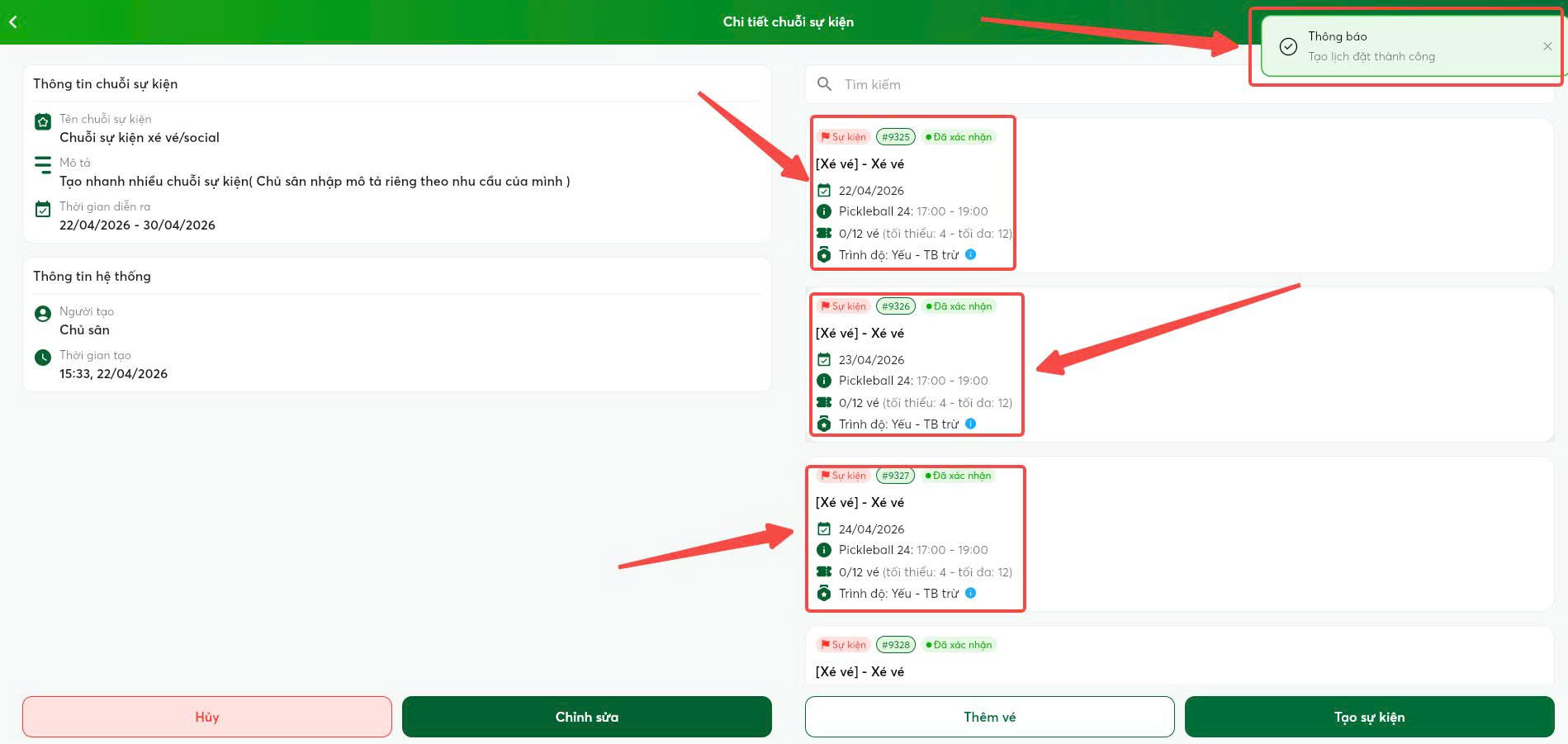This screenshot has width=1568, height=744.
Task: Click the skill level icon on the 24/04/2026 event
Action: [x=824, y=593]
